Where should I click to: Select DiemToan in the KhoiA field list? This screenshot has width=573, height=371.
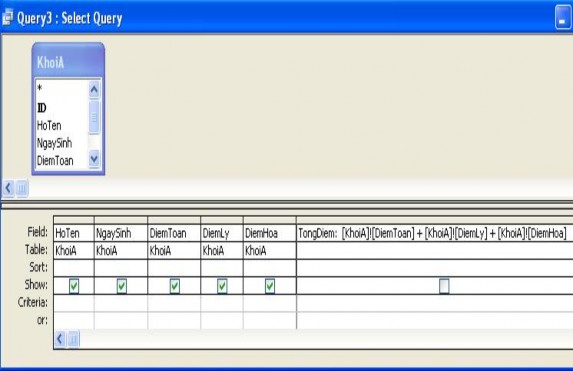pos(55,161)
